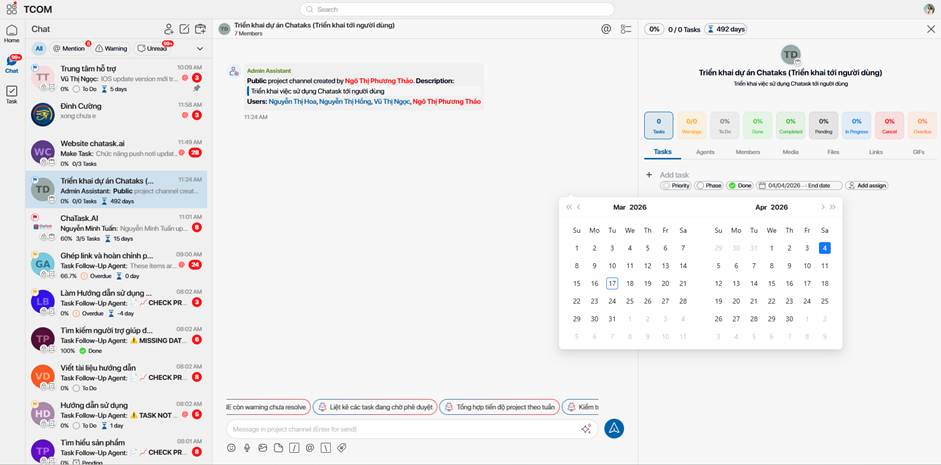The width and height of the screenshot is (941, 465).
Task: Click the tag label icon below message box
Action: click(341, 448)
